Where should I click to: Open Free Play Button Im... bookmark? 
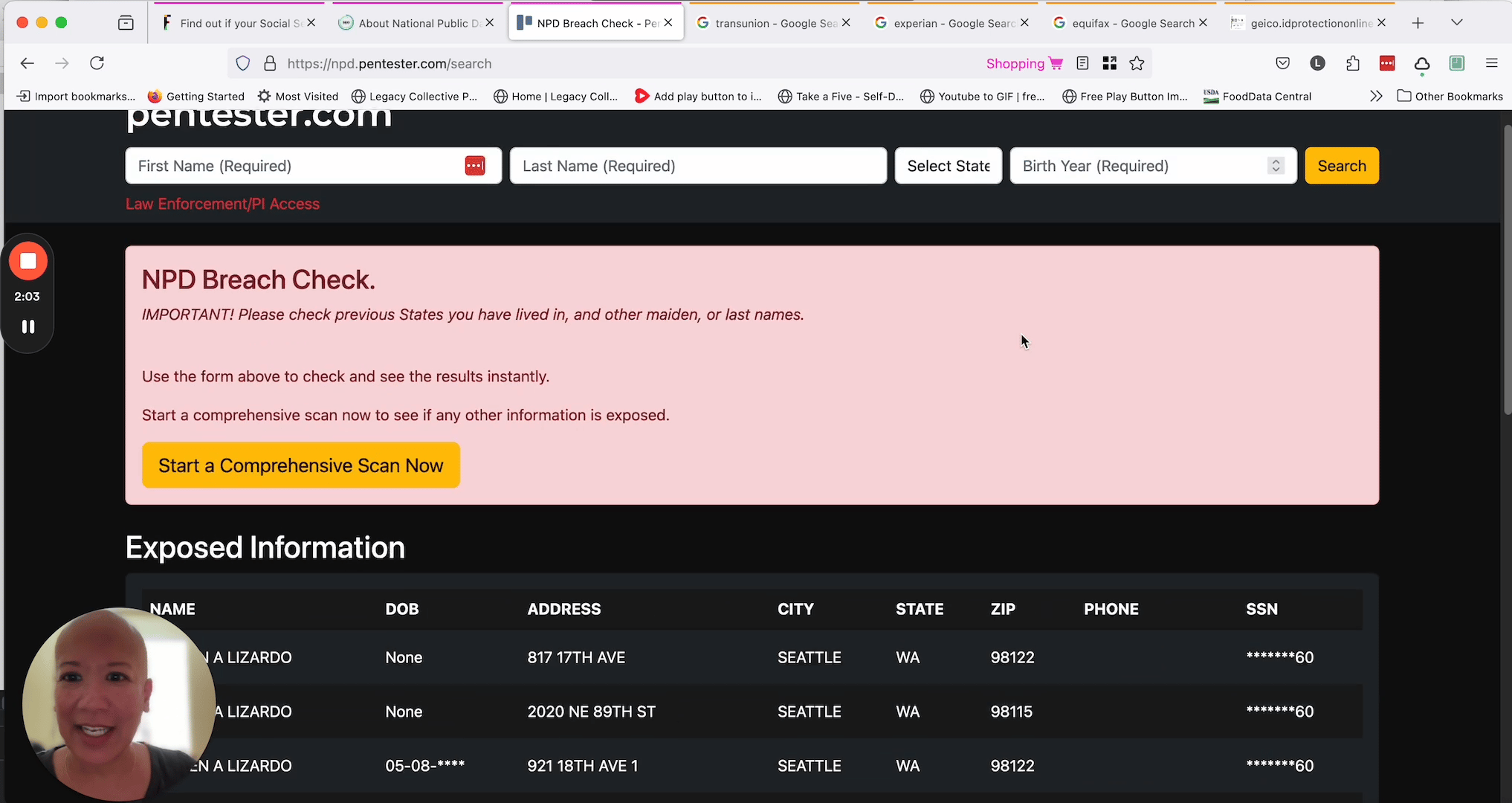pos(1125,96)
